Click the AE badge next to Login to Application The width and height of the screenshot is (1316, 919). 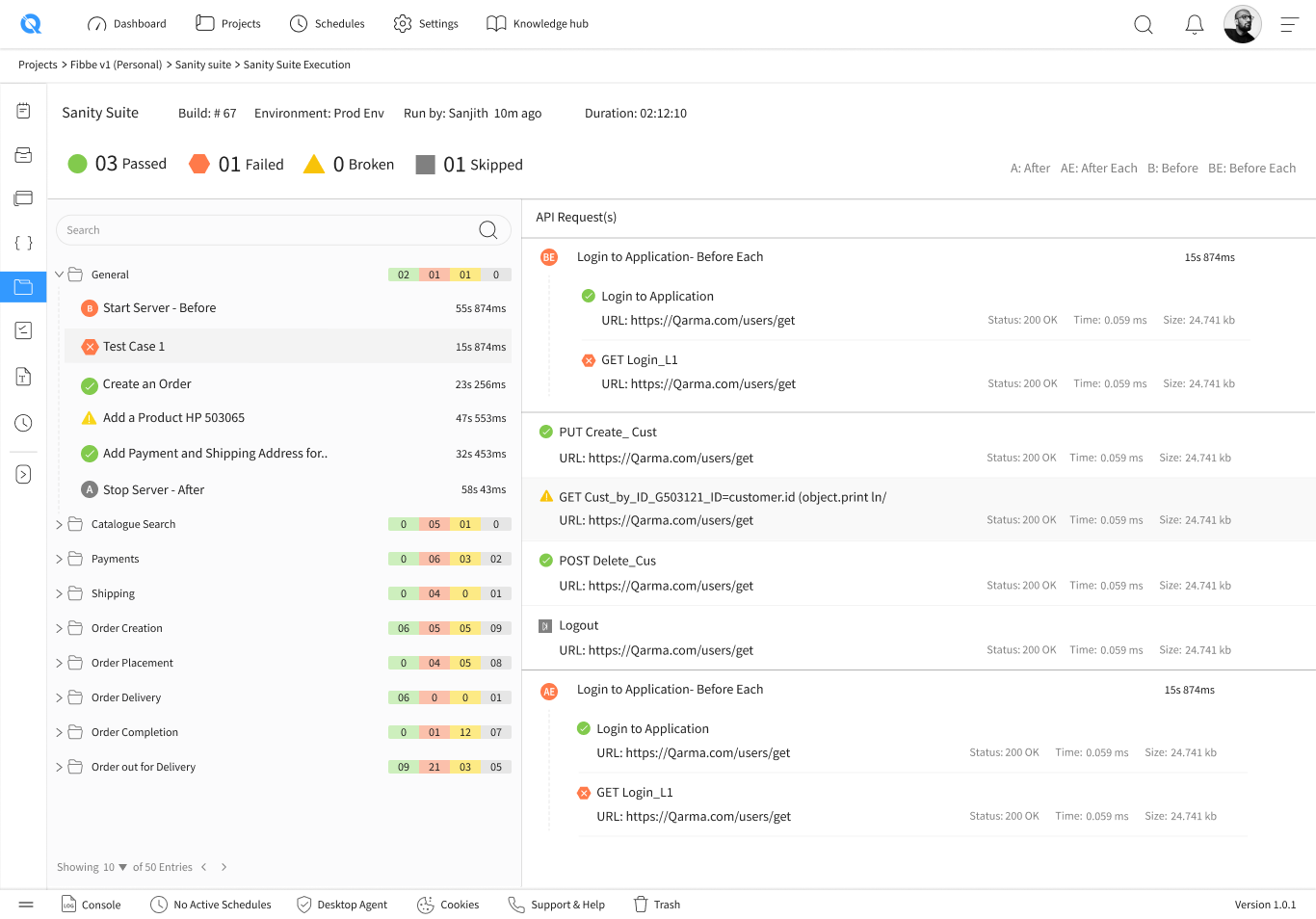coord(549,692)
